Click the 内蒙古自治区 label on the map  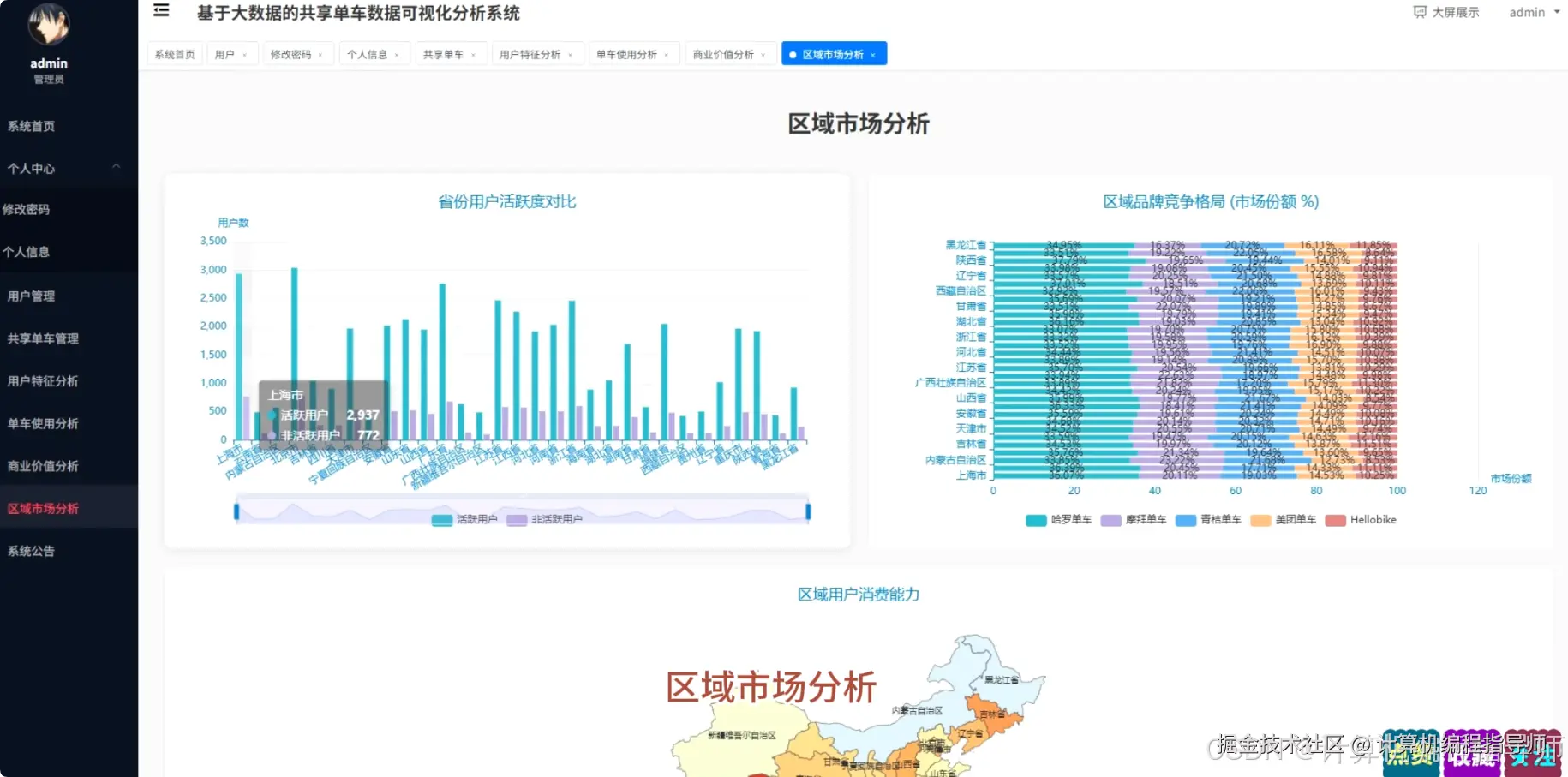coord(917,711)
